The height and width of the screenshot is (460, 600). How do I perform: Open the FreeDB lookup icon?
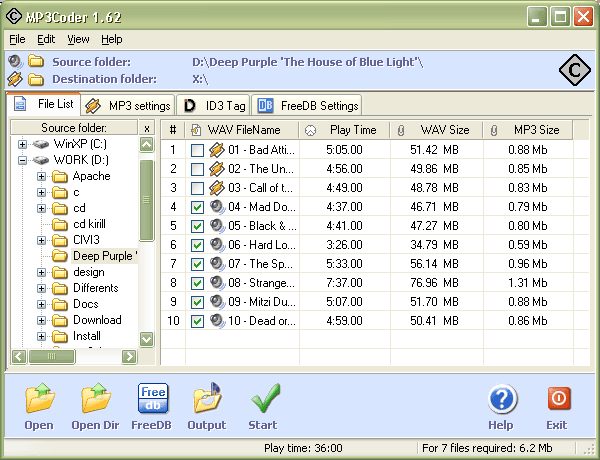[153, 401]
